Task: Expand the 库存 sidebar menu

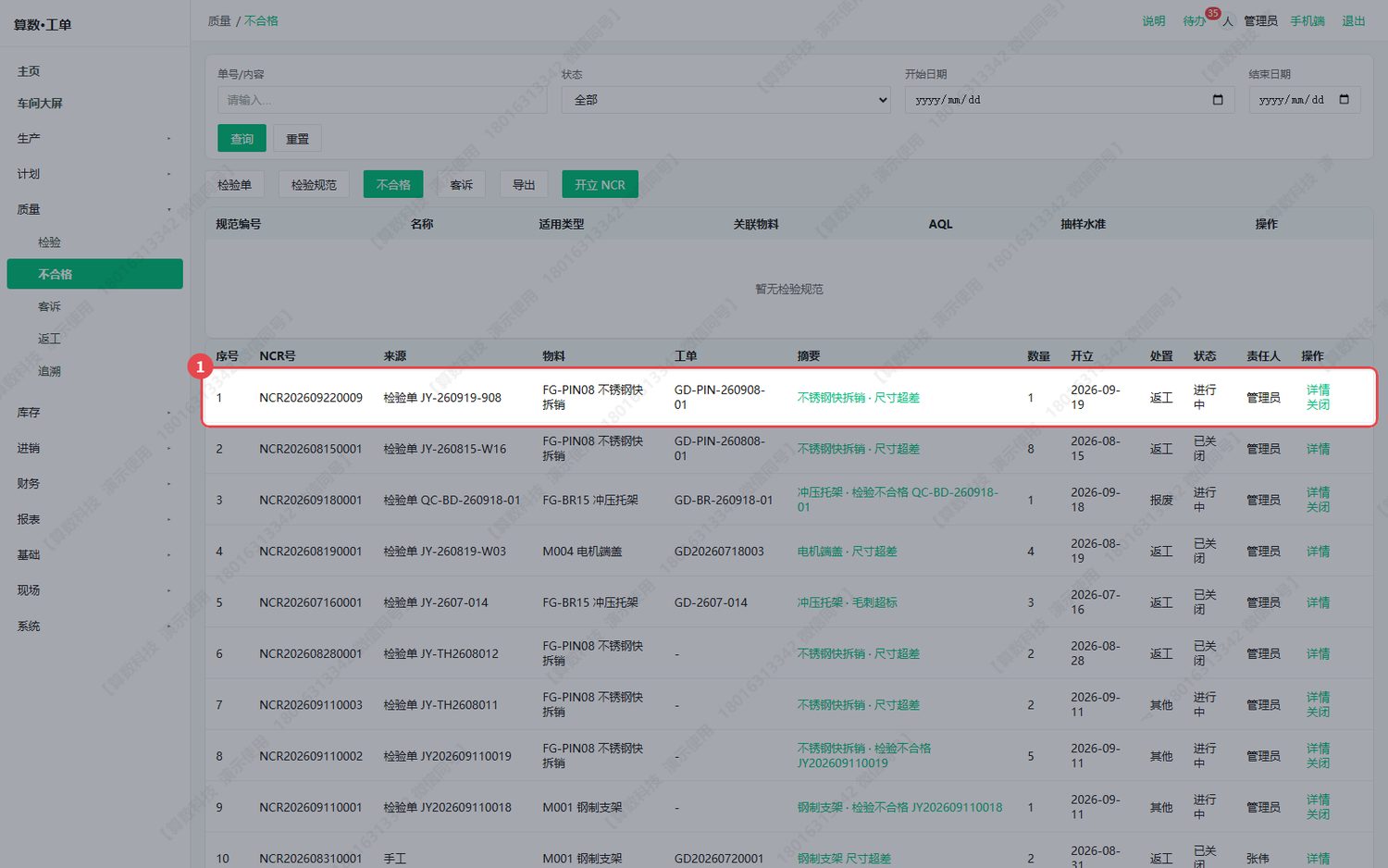Action: [94, 413]
